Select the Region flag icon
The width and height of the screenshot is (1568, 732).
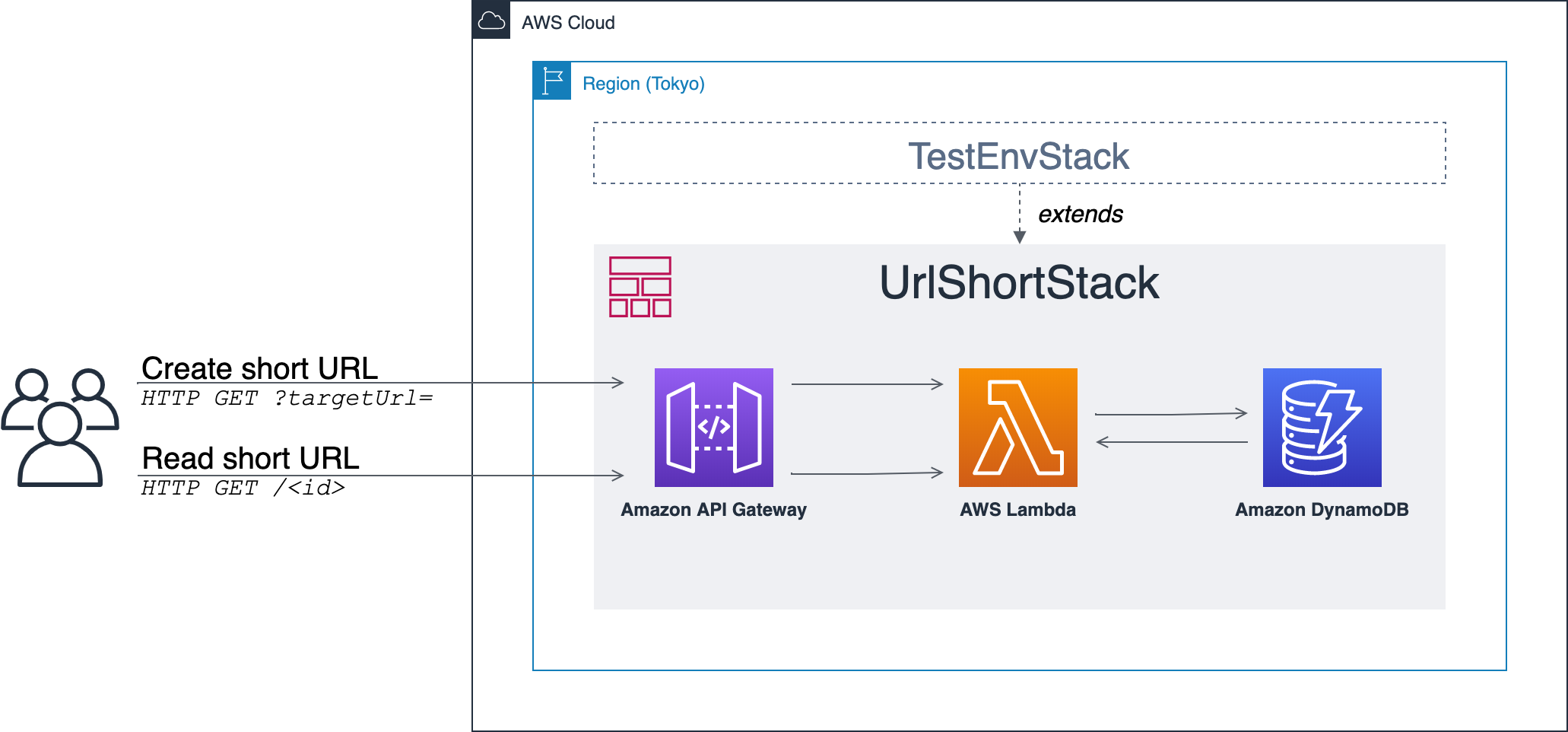552,81
